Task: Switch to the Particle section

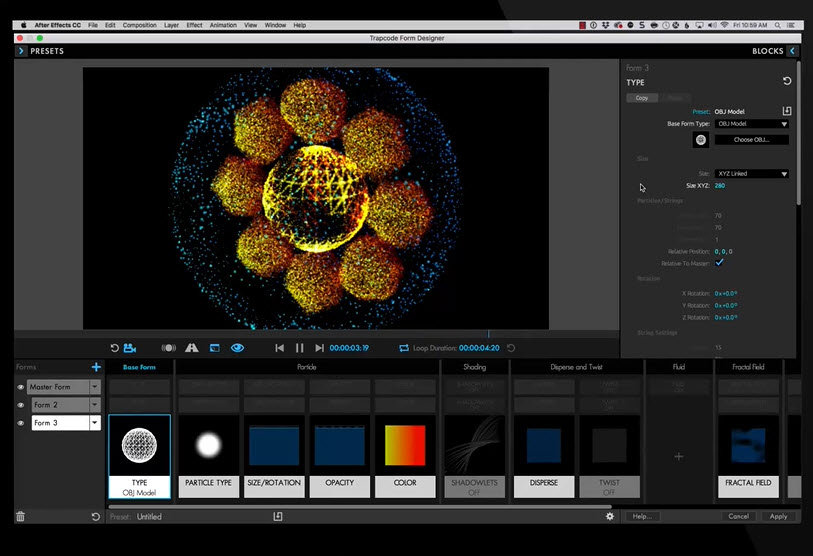Action: tap(306, 367)
